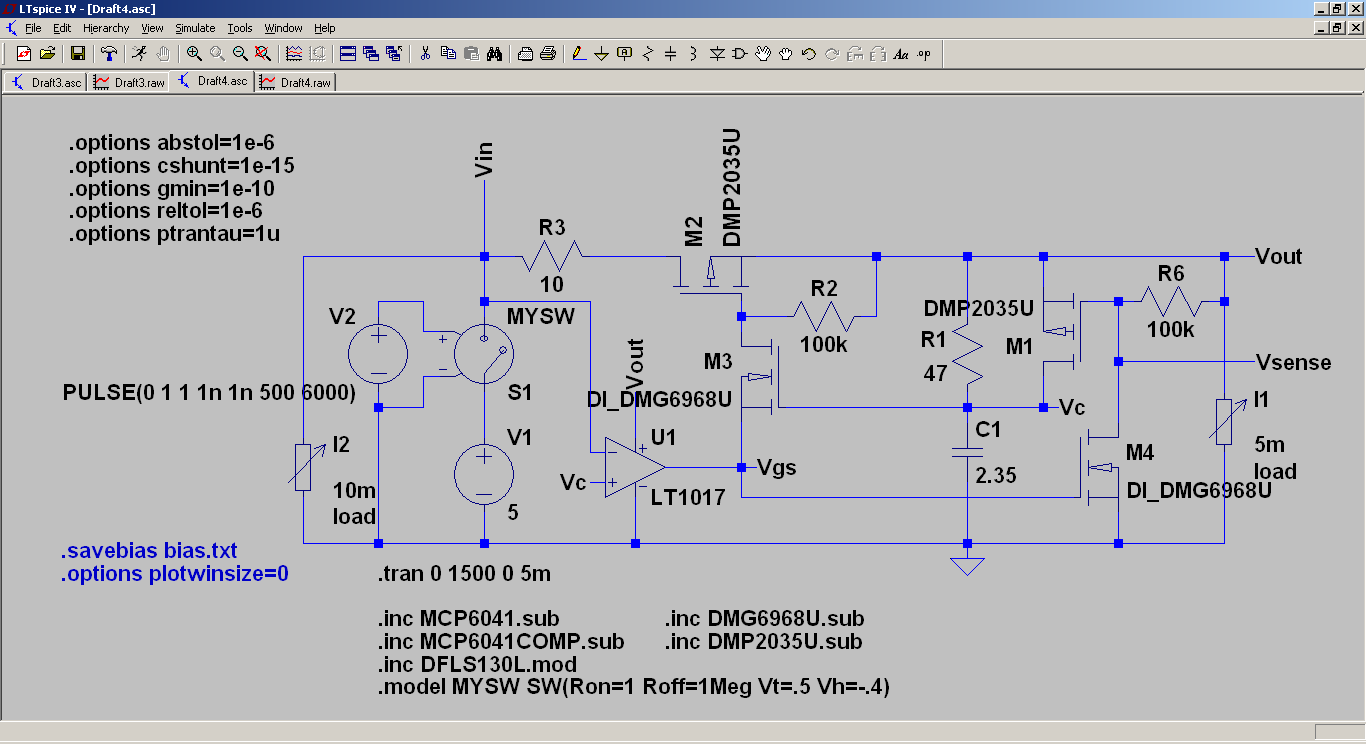Switch to the Draft4.asc tab

pyautogui.click(x=213, y=81)
